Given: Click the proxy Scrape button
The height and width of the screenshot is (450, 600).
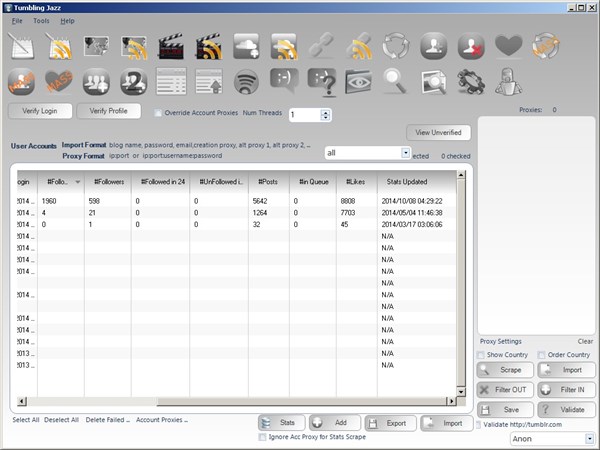Looking at the screenshot, I should click(x=505, y=370).
